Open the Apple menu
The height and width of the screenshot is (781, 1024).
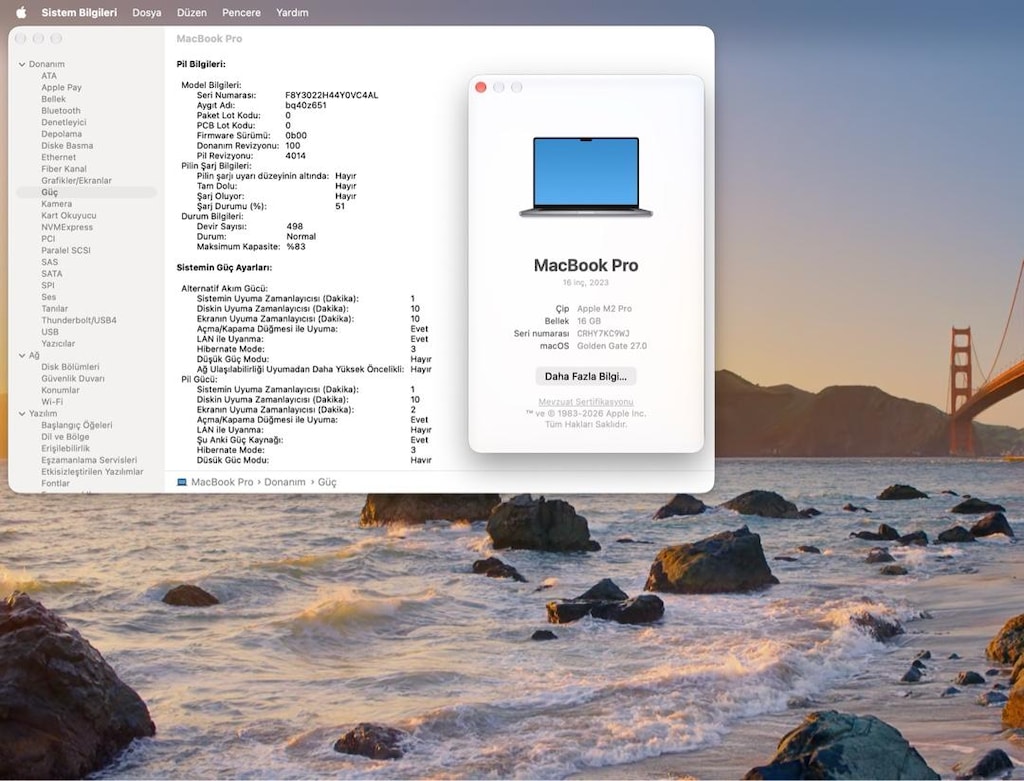pos(21,12)
